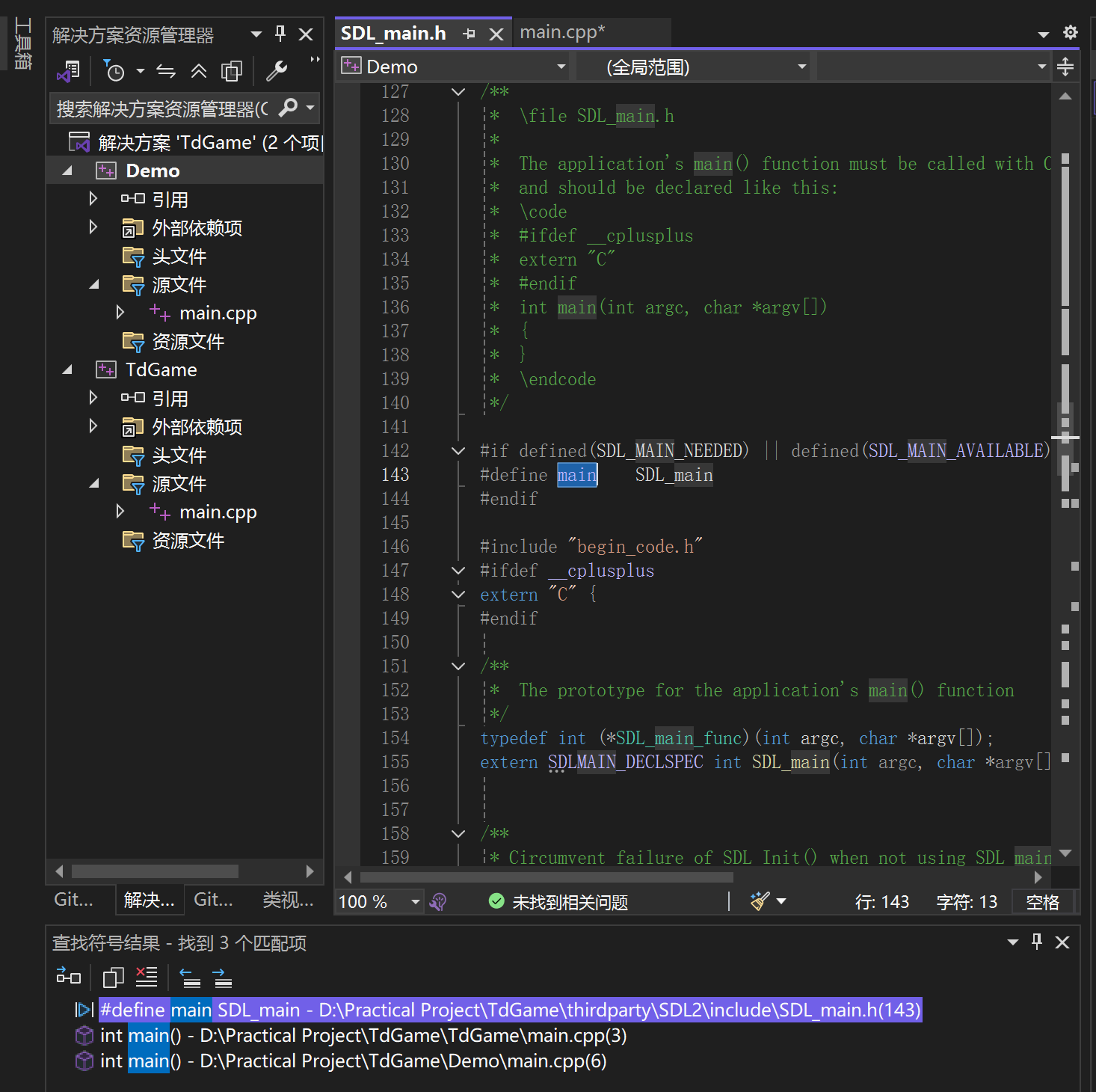Image resolution: width=1096 pixels, height=1092 pixels.
Task: Toggle pin on the SDL_main.h tab
Action: [x=469, y=34]
